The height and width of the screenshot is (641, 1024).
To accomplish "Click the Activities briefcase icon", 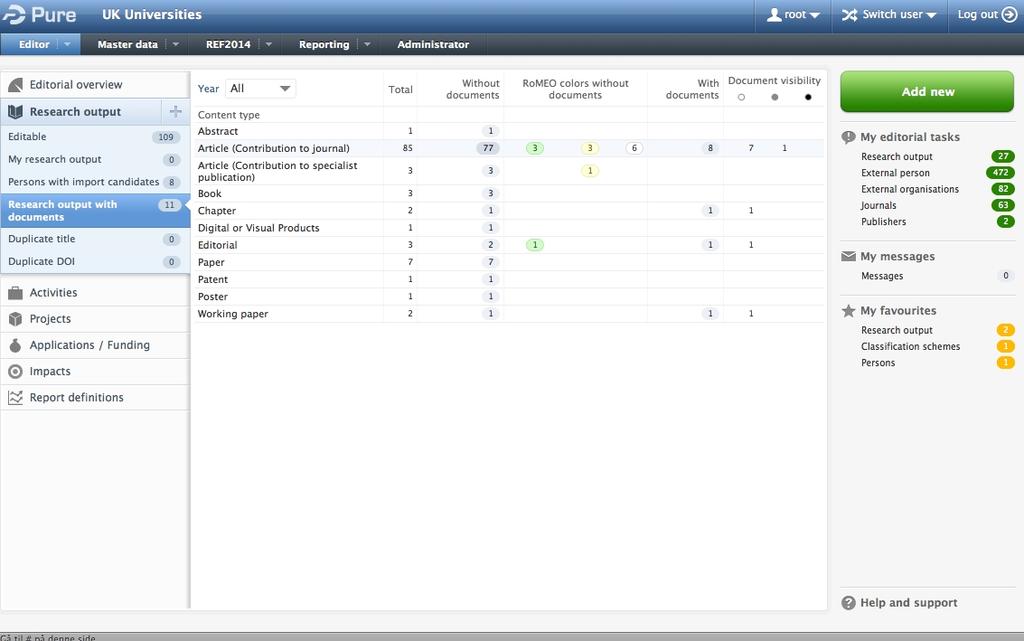I will point(15,293).
